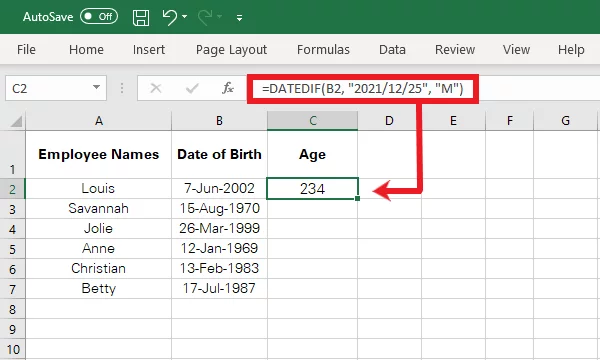Open Customize Quick Access Toolbar menu

coord(240,18)
